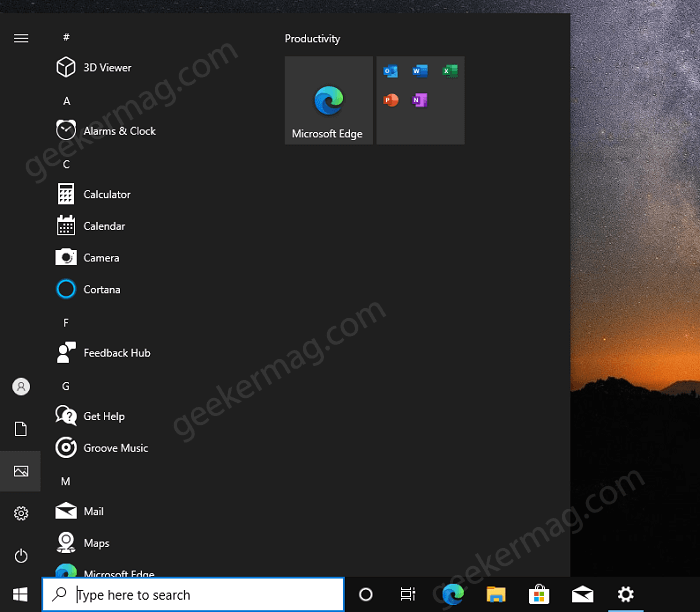
Task: Click the 'F' letter group header
Action: 66,323
